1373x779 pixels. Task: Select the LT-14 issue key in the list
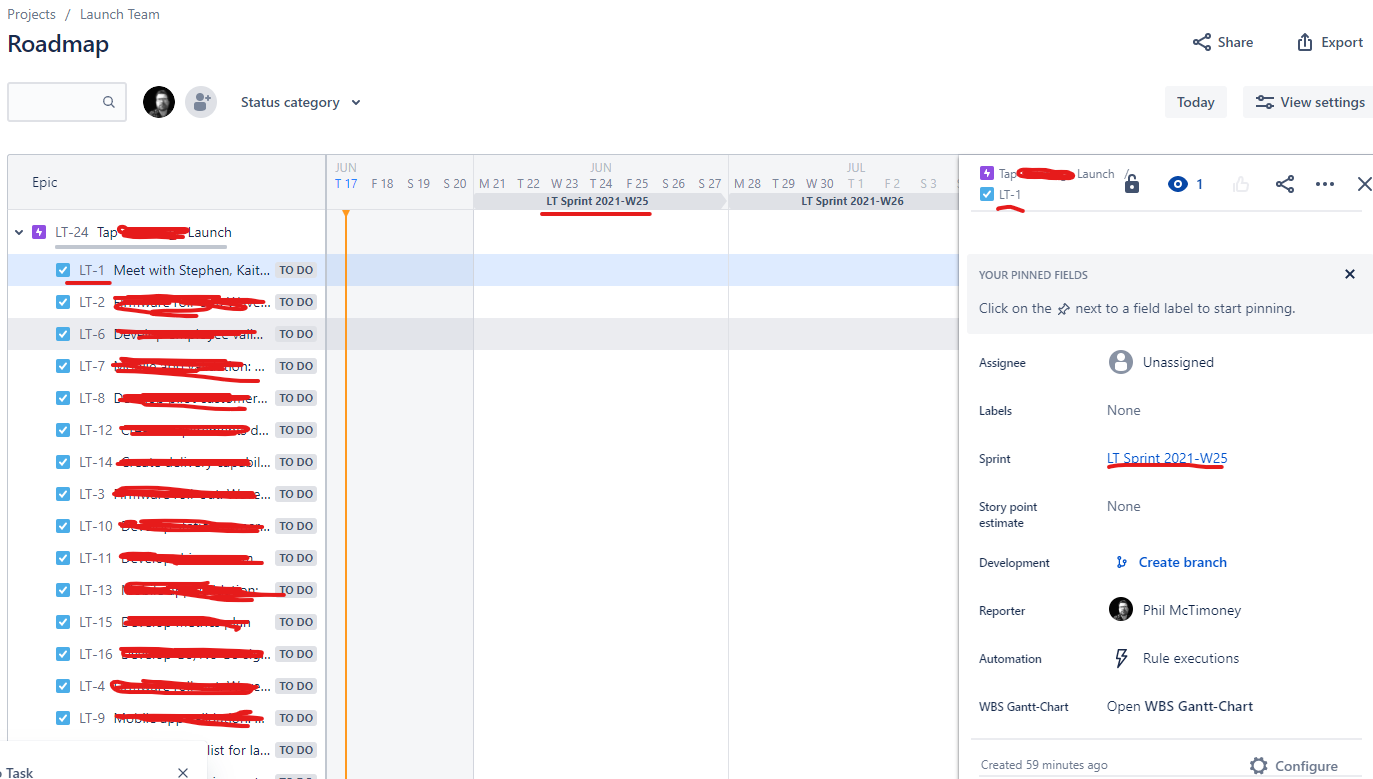(96, 462)
